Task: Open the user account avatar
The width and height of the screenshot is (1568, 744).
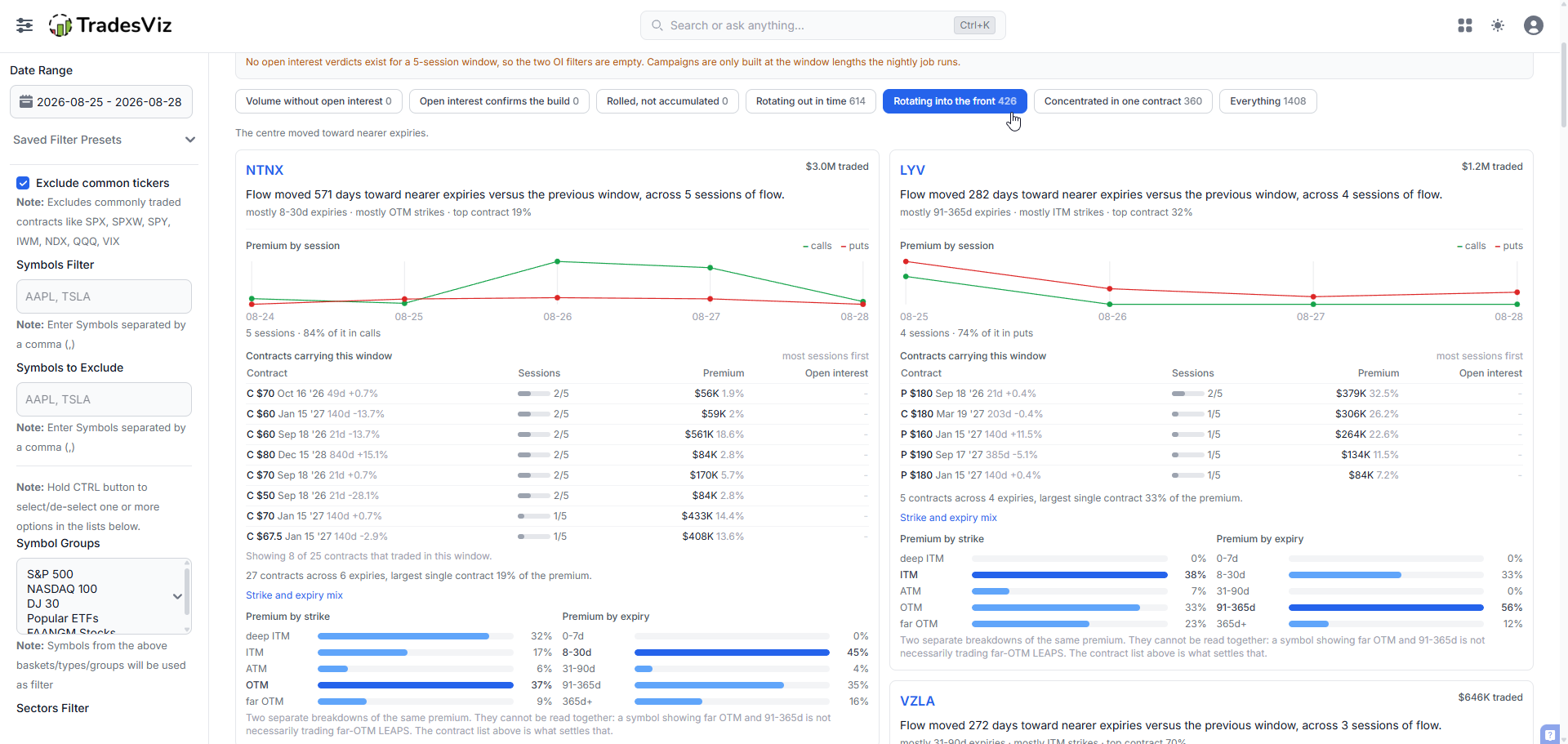Action: coord(1534,25)
